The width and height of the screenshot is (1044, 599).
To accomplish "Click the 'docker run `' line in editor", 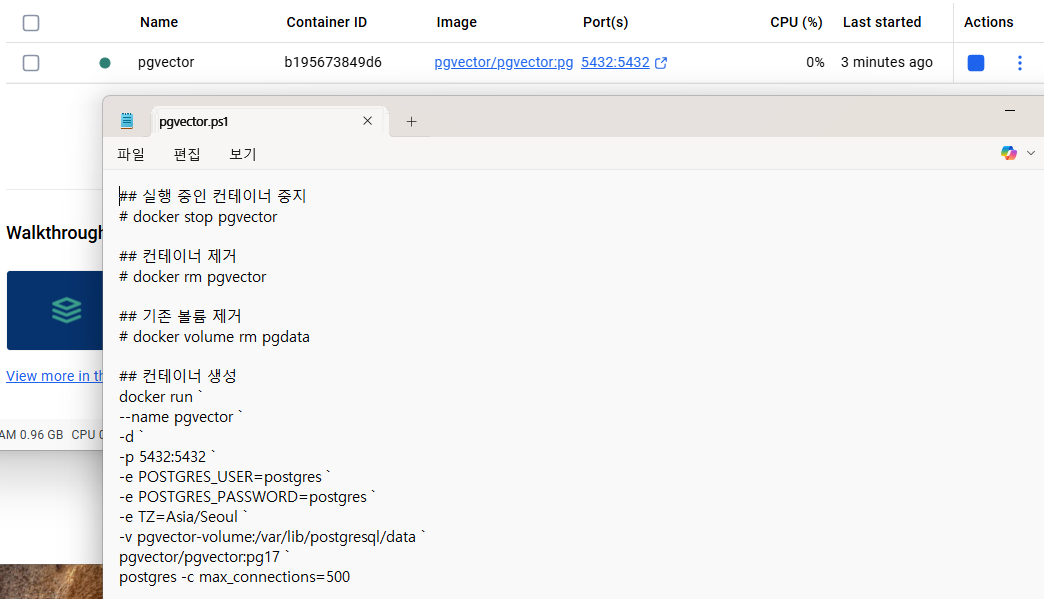I will click(160, 397).
